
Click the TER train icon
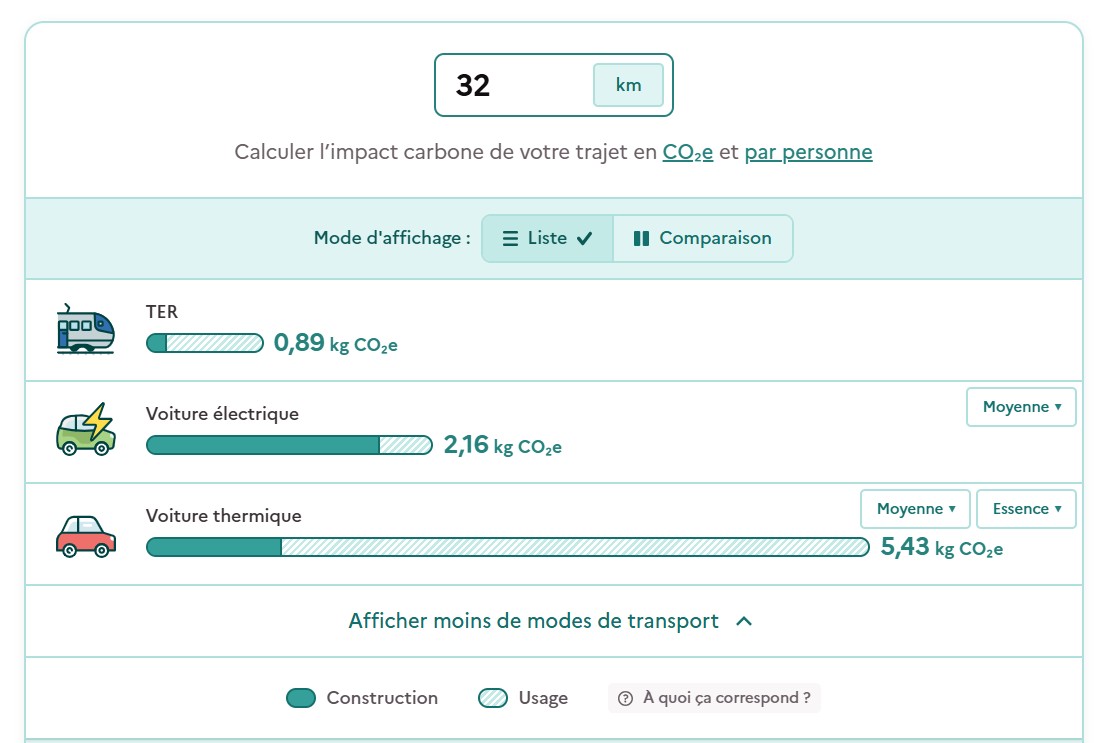coord(85,329)
